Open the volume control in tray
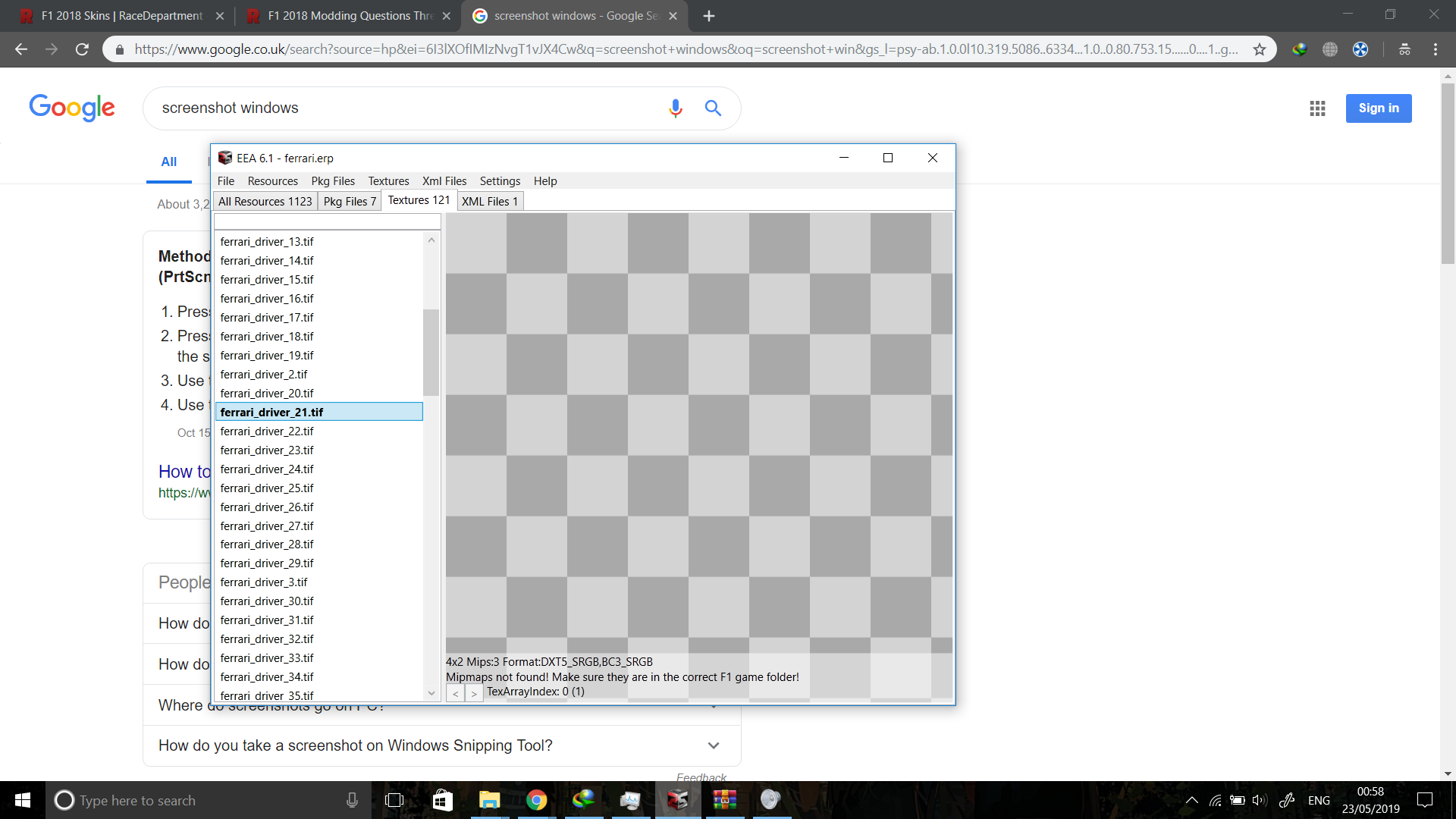This screenshot has height=819, width=1456. click(1260, 800)
